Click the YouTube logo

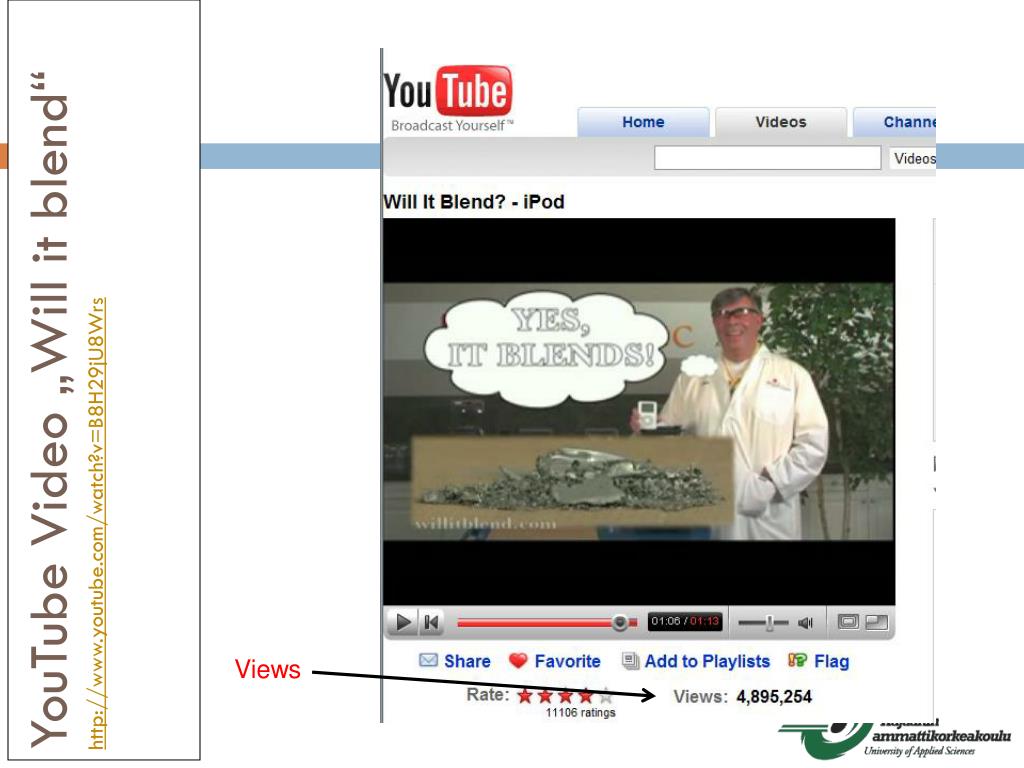(448, 91)
